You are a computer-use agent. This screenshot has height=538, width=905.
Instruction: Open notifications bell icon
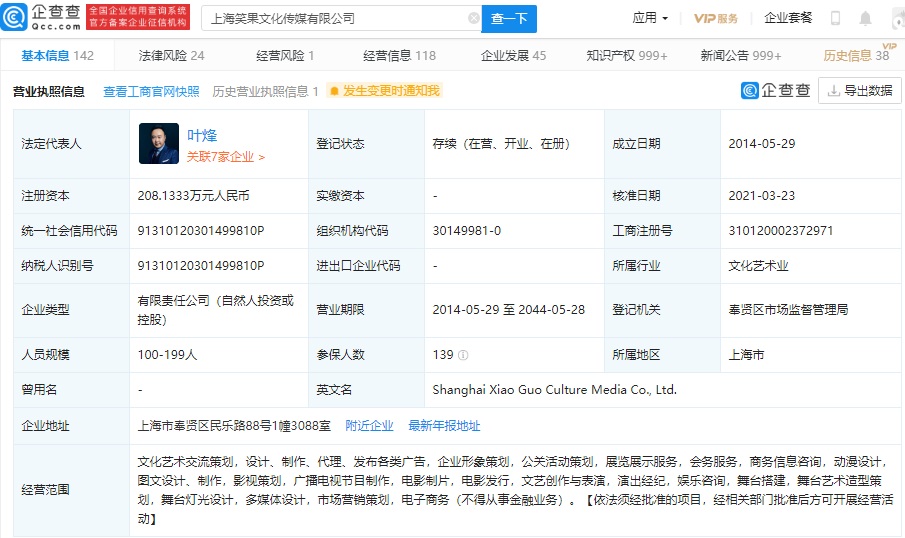pyautogui.click(x=865, y=18)
